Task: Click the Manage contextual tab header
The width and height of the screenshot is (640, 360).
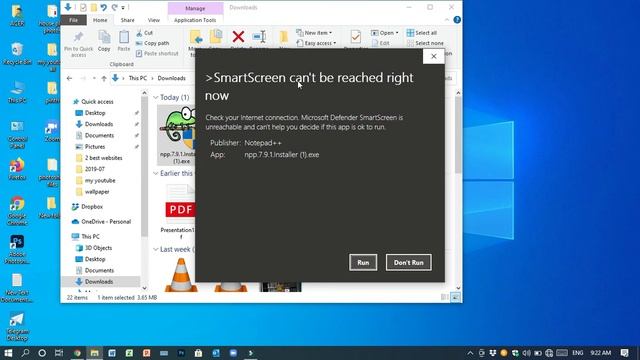Action: pyautogui.click(x=195, y=8)
